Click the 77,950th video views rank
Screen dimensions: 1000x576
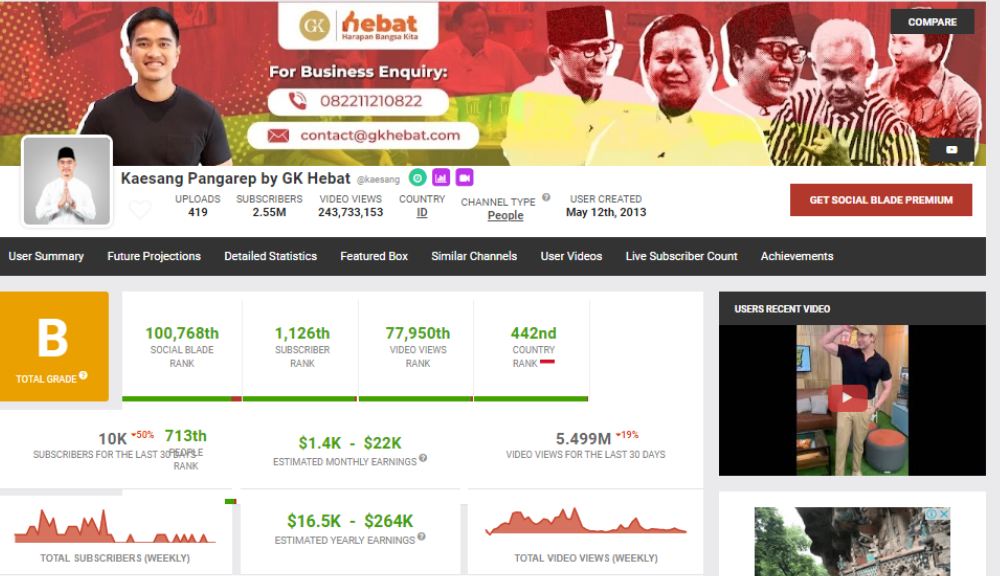pyautogui.click(x=418, y=333)
